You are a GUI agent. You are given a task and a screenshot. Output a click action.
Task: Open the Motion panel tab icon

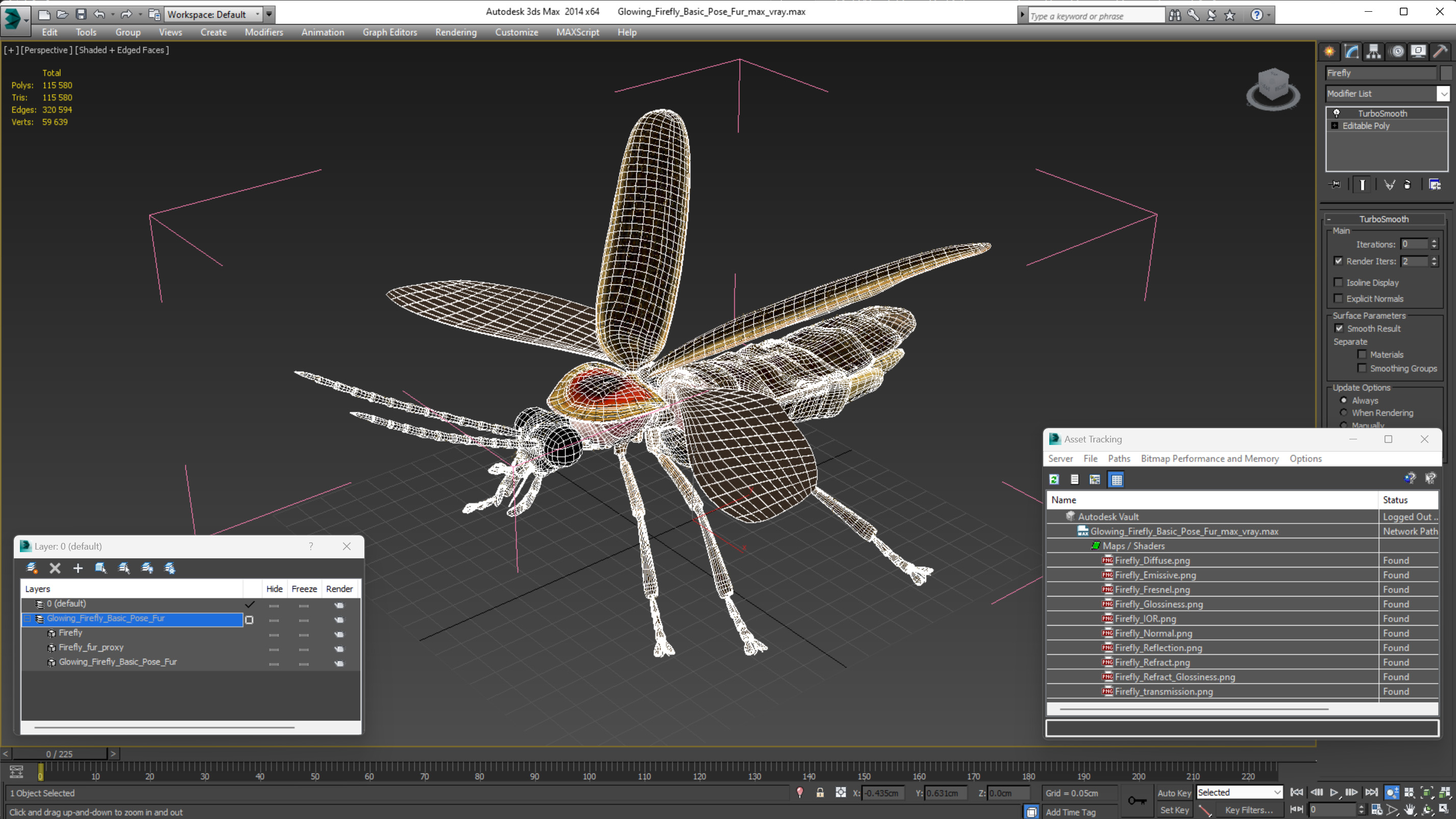[1397, 52]
